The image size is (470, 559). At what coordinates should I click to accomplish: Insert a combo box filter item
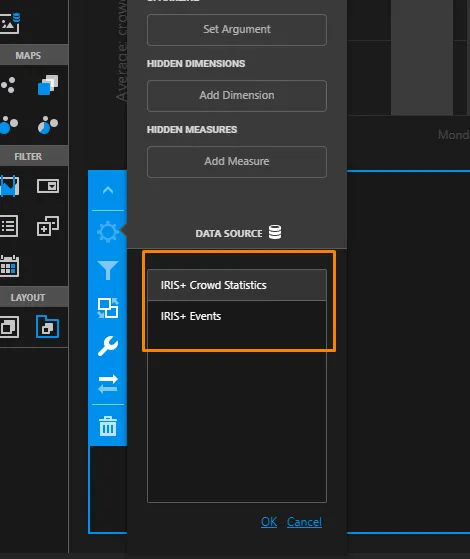(48, 186)
